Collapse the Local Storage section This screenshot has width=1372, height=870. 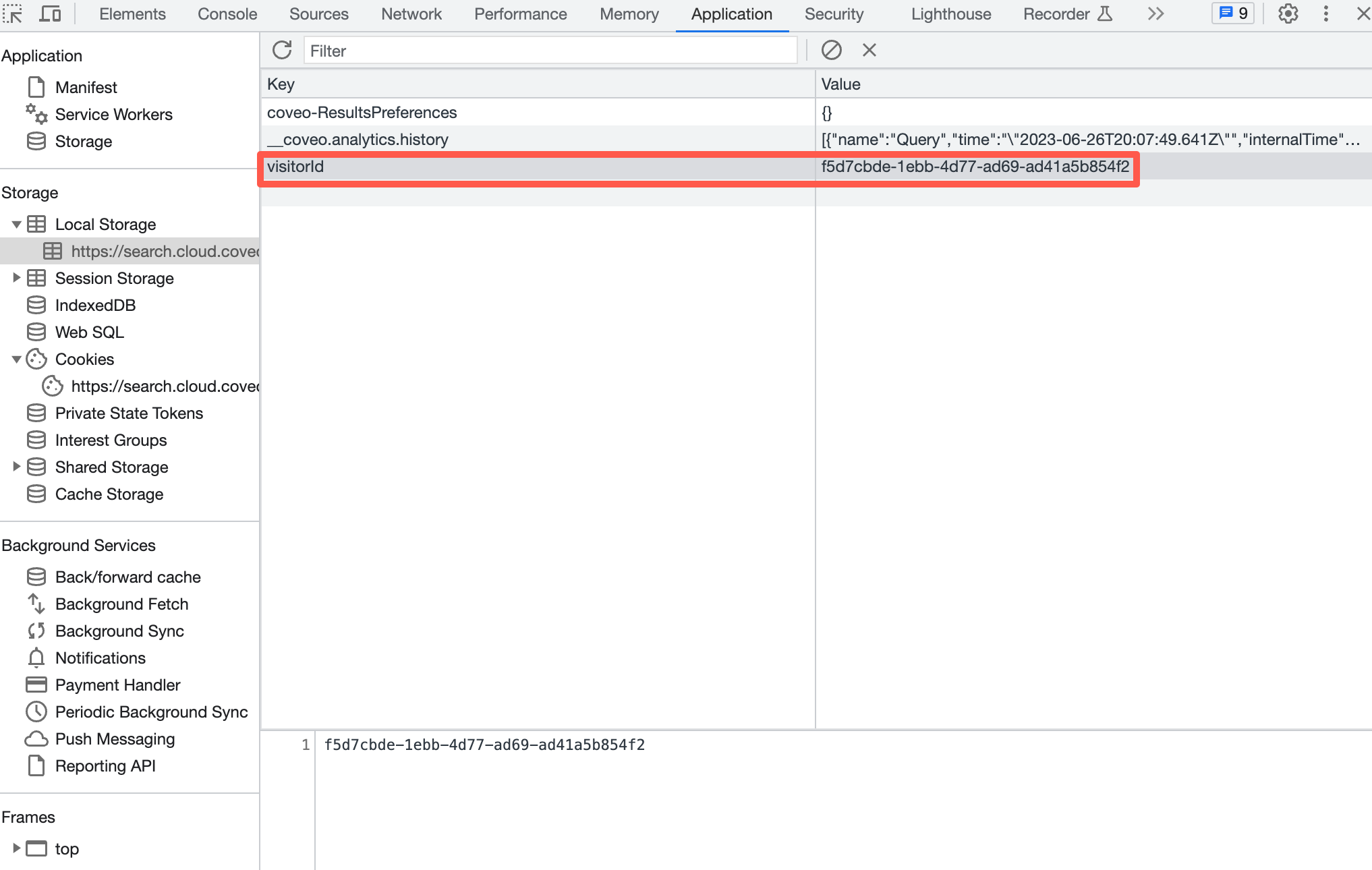coord(16,224)
